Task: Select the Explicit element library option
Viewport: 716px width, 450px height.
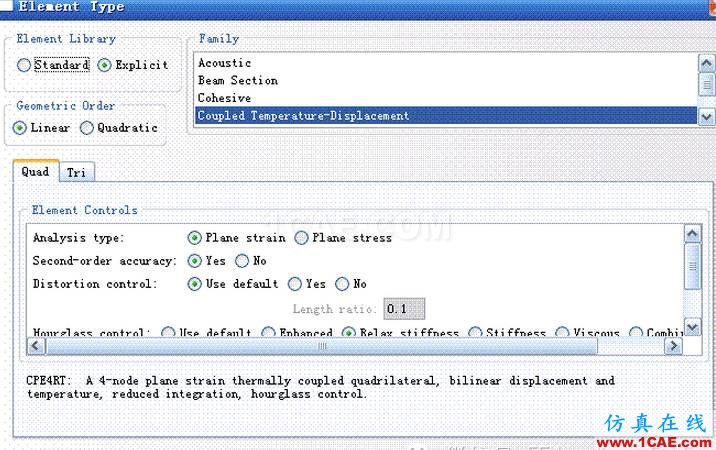Action: [104, 65]
